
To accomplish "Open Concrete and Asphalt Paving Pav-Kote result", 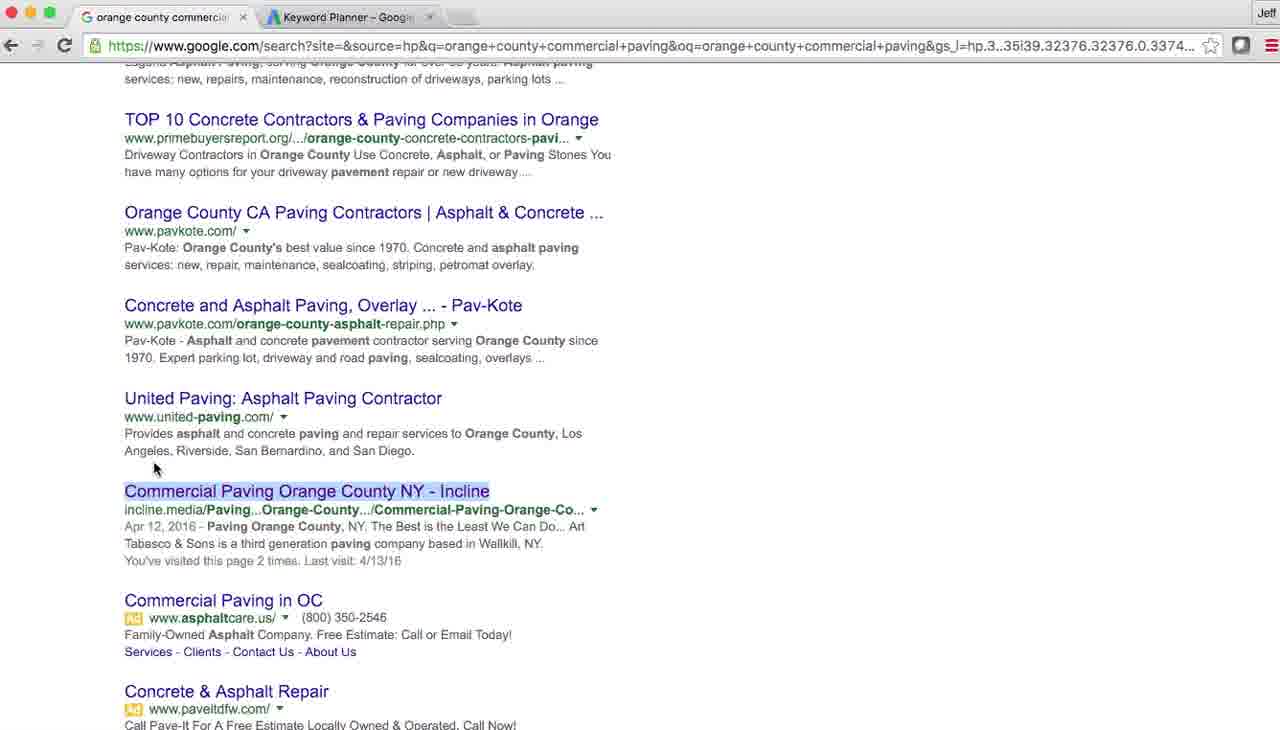I will [323, 305].
